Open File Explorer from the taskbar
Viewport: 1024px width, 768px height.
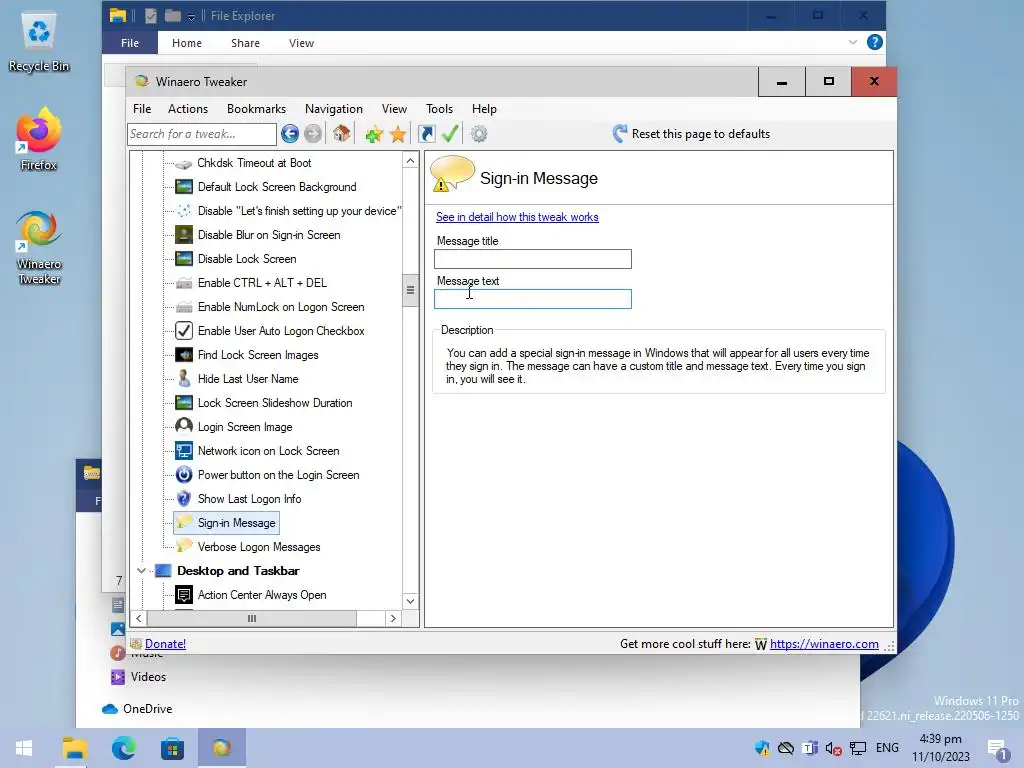74,748
